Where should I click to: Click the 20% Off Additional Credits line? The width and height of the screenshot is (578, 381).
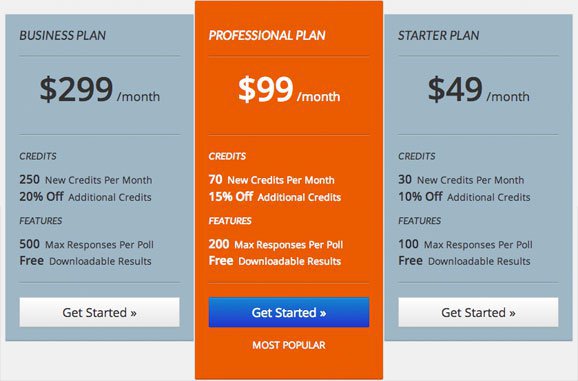pos(85,197)
